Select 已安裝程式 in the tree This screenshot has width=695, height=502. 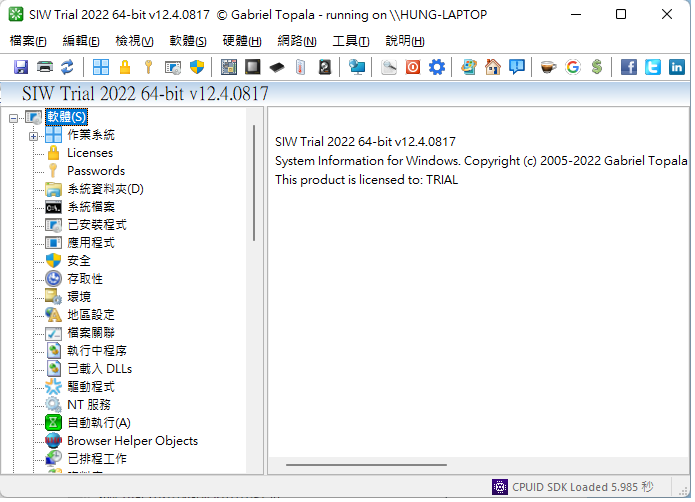click(97, 225)
